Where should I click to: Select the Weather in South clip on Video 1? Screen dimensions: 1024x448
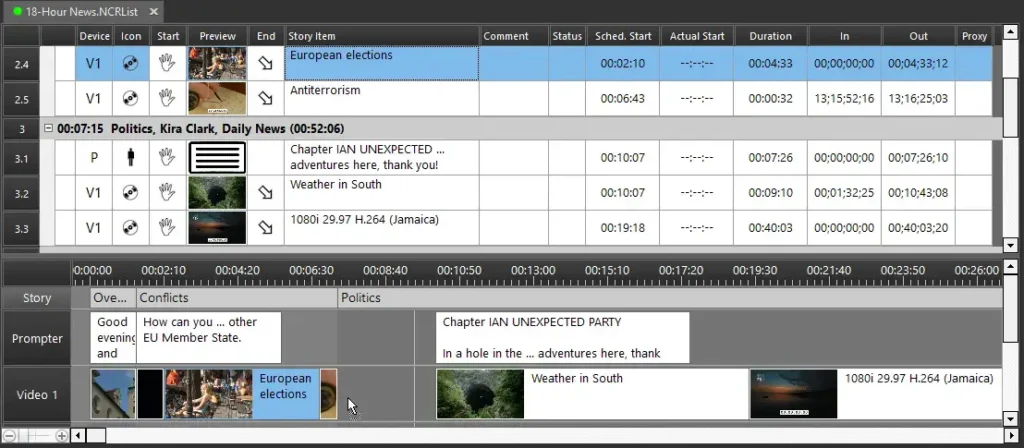pyautogui.click(x=592, y=394)
